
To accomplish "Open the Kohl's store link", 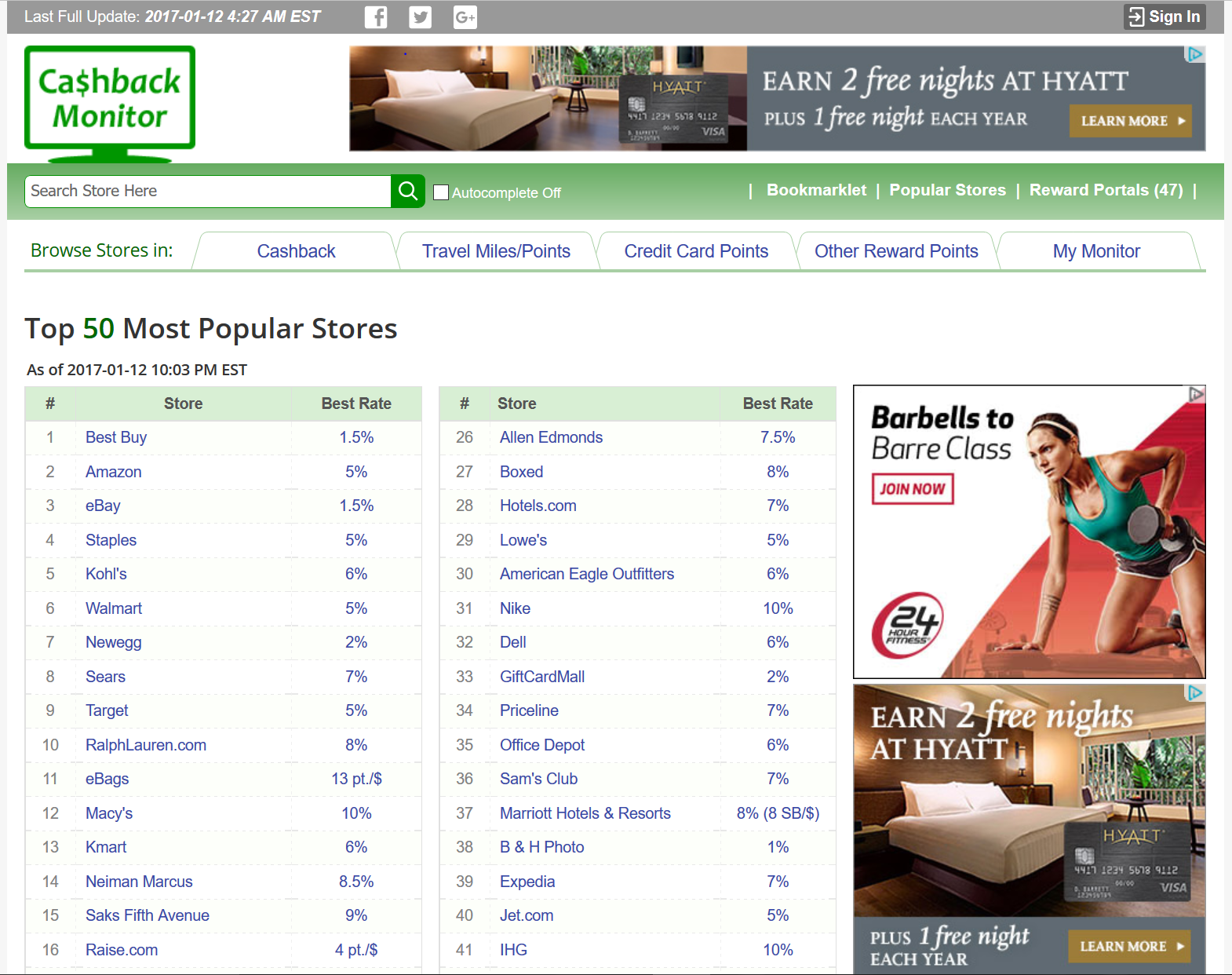I will pyautogui.click(x=106, y=574).
